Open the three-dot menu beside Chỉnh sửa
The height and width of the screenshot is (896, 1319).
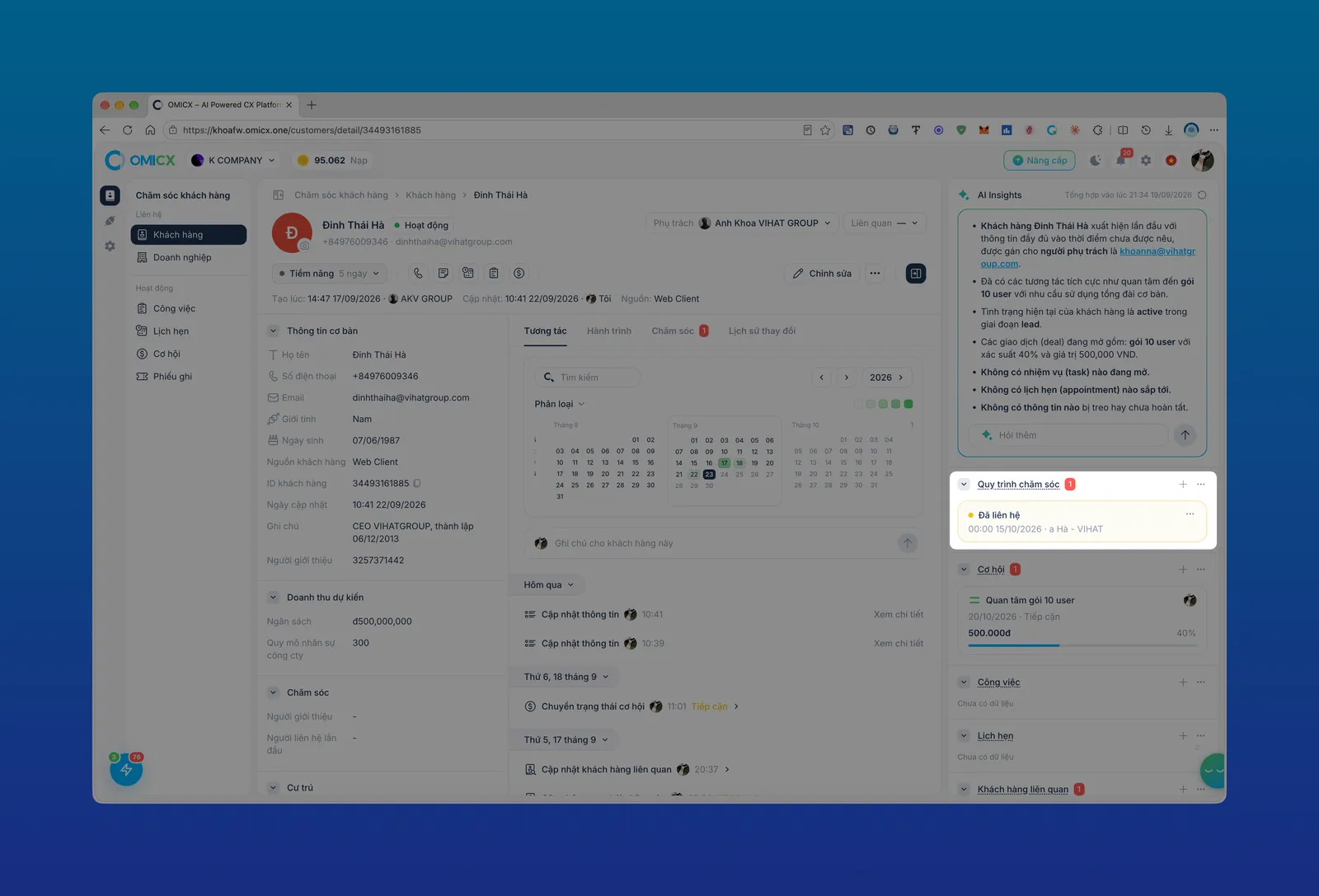(875, 274)
